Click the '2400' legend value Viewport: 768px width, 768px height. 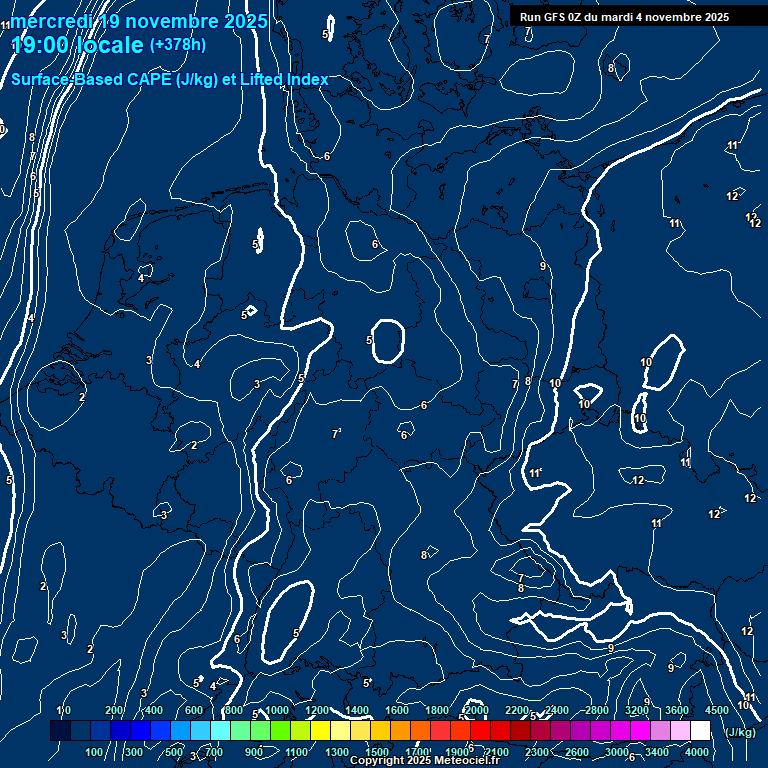click(x=557, y=710)
